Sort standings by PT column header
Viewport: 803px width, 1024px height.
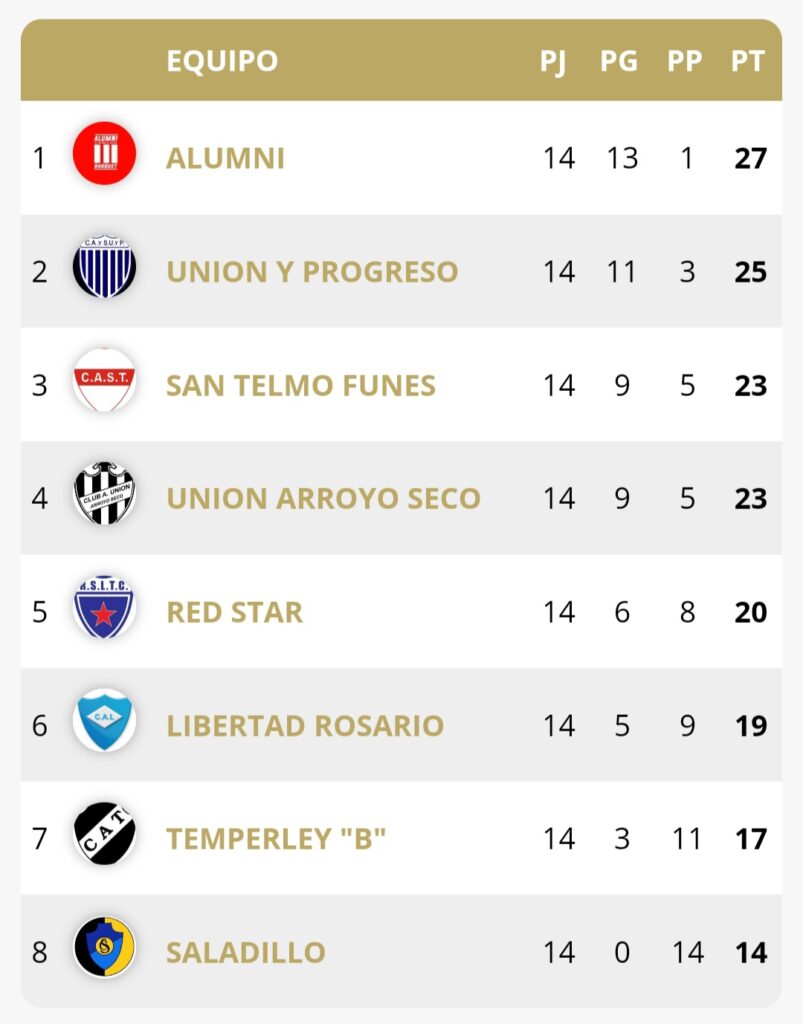click(x=748, y=61)
